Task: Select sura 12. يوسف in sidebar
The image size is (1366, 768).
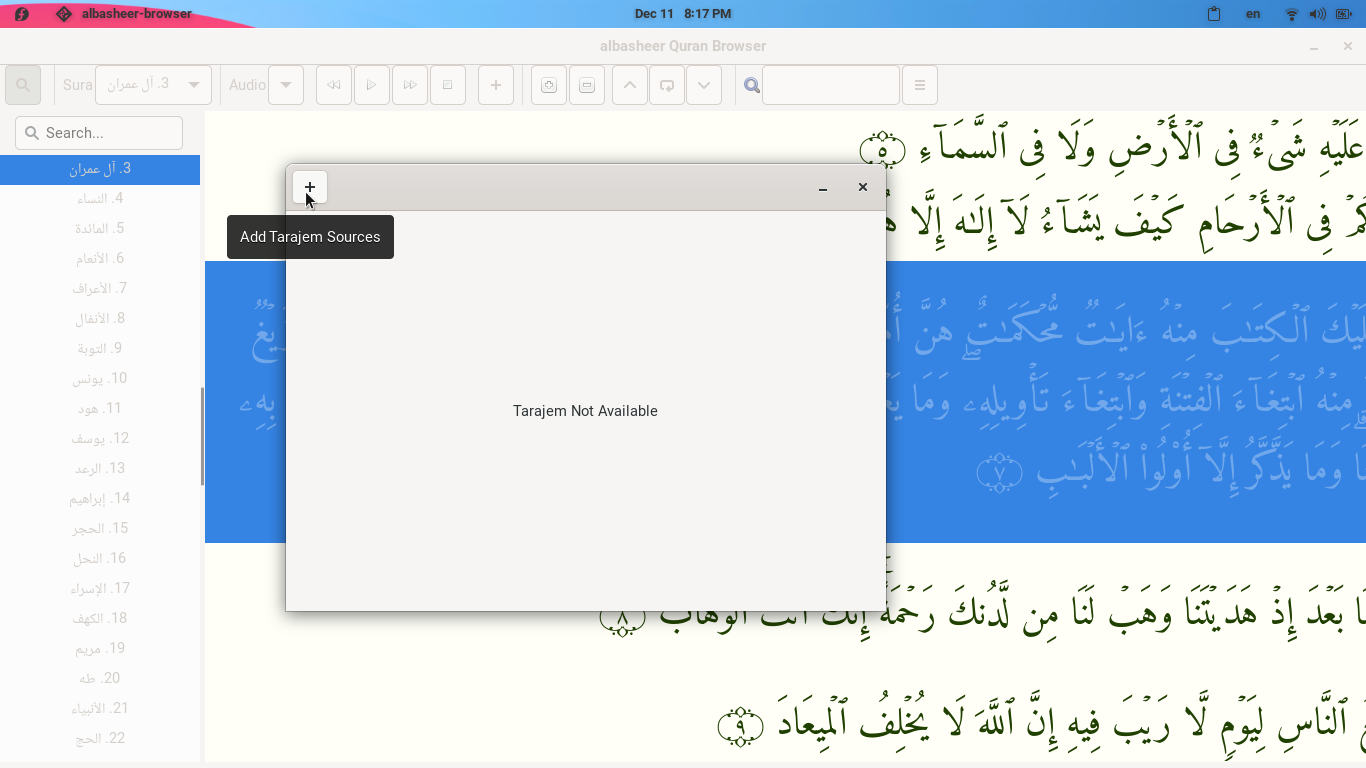Action: [100, 439]
